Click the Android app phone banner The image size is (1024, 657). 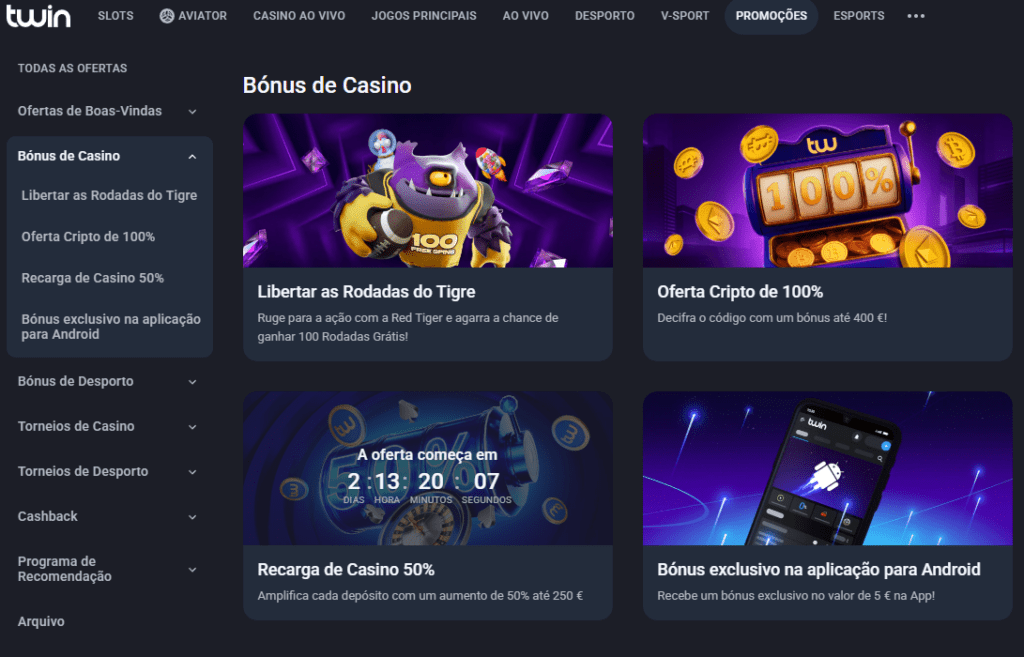coord(827,468)
